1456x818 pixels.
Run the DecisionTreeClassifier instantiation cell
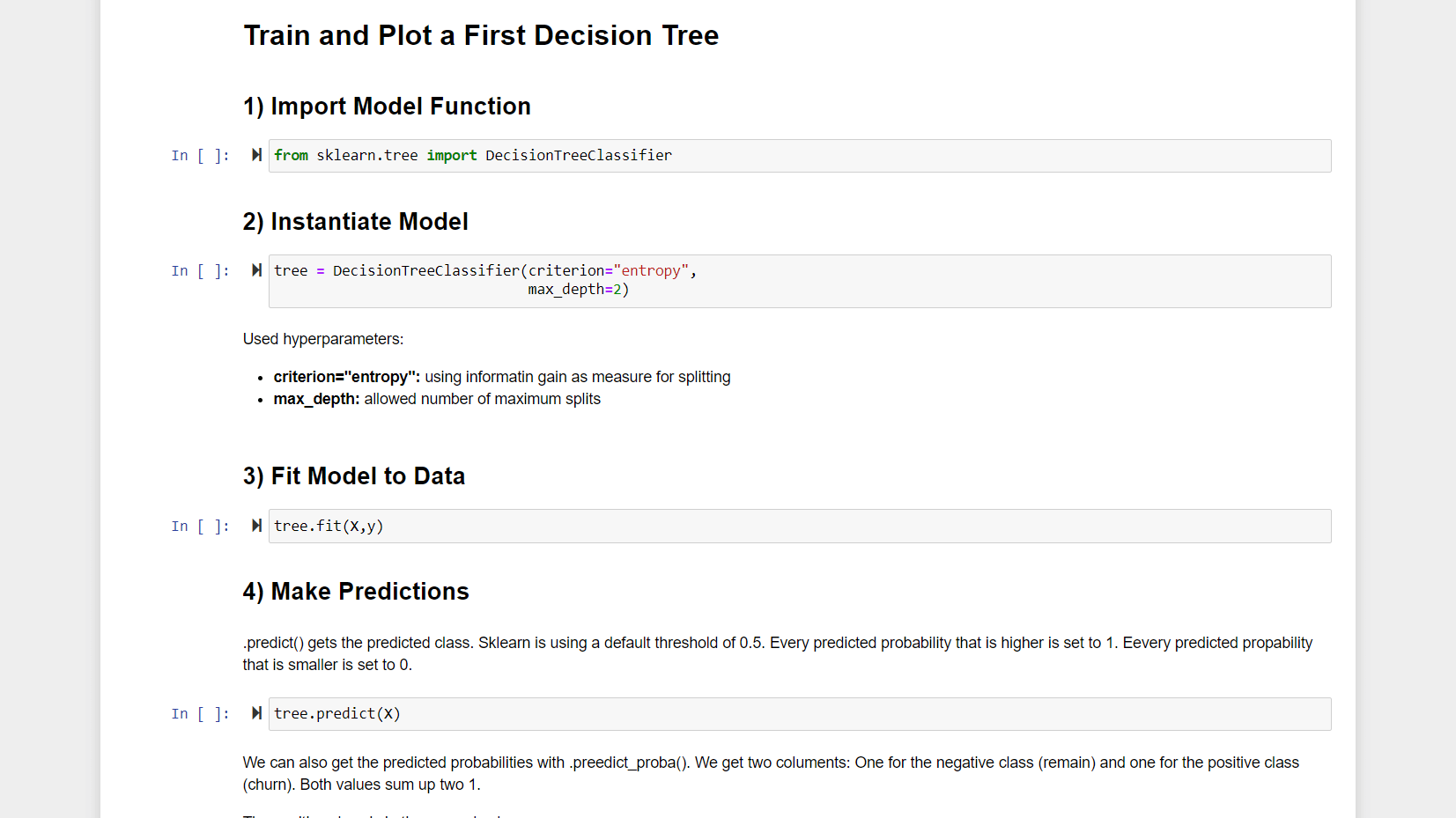[256, 270]
